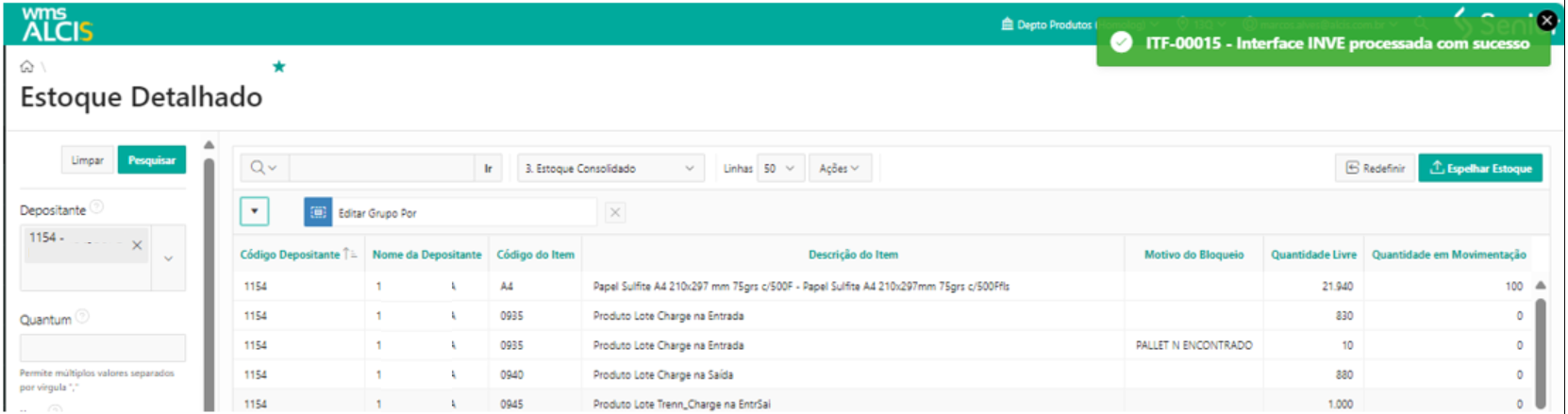Click the Espelhar Estoque button
This screenshot has width=1568, height=414.
point(1480,168)
